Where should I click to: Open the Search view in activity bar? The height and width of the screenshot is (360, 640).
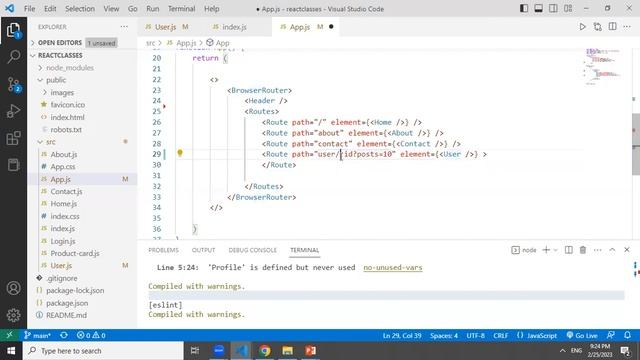[13, 56]
